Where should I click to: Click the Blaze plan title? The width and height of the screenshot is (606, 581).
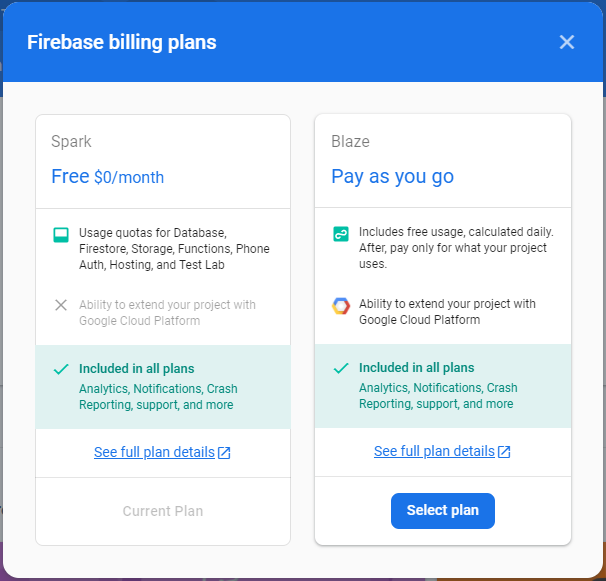coord(350,142)
